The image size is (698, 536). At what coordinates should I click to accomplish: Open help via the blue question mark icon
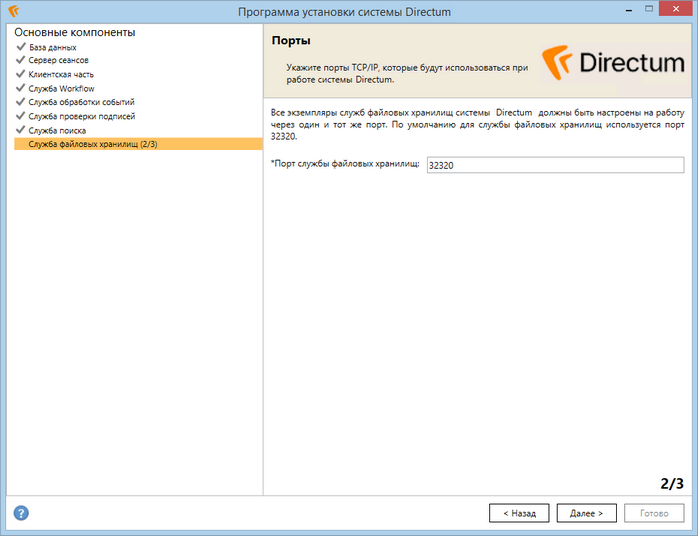pos(21,513)
